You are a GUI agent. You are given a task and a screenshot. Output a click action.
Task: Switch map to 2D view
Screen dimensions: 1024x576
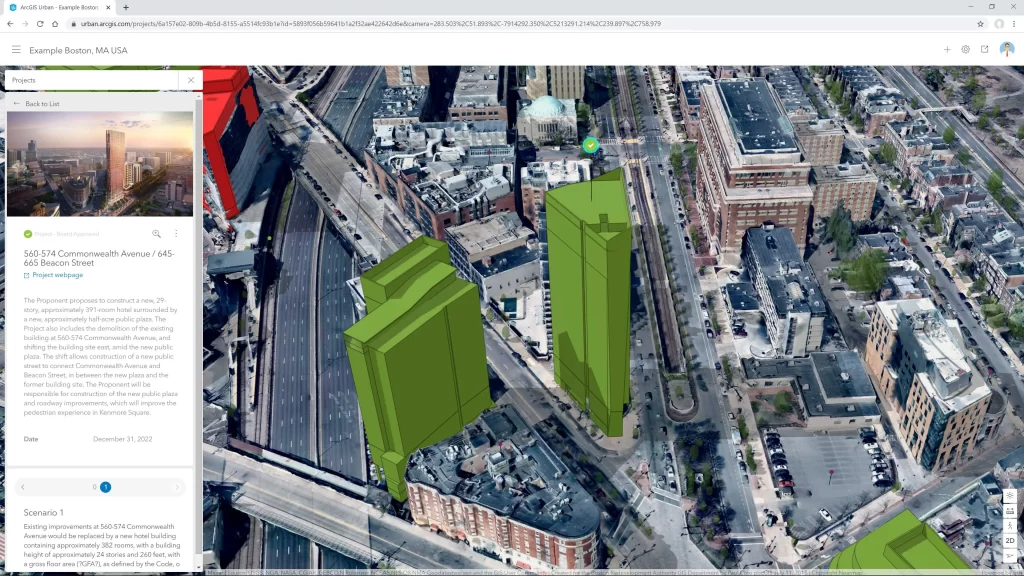click(x=1010, y=541)
